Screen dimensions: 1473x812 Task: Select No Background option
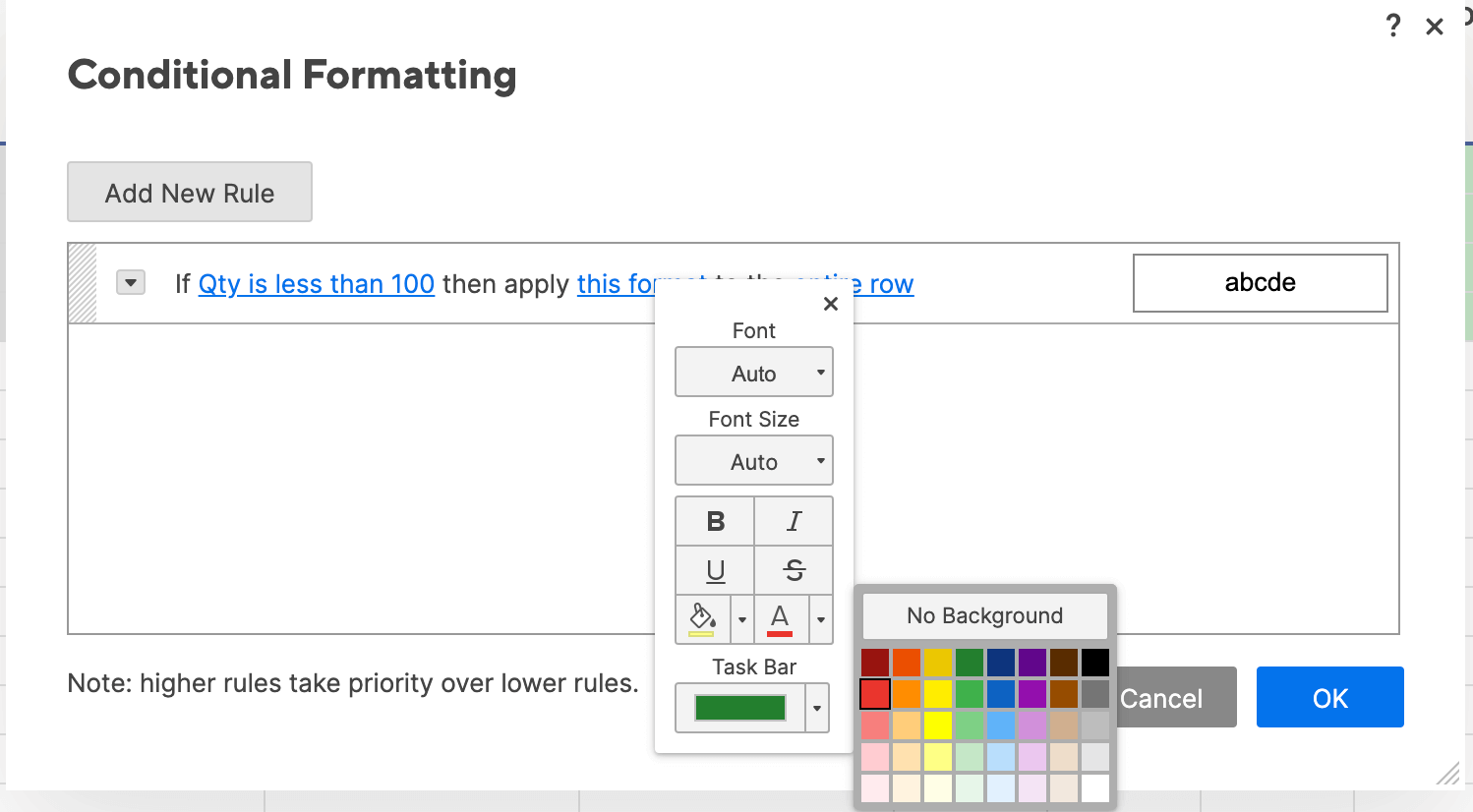984,616
